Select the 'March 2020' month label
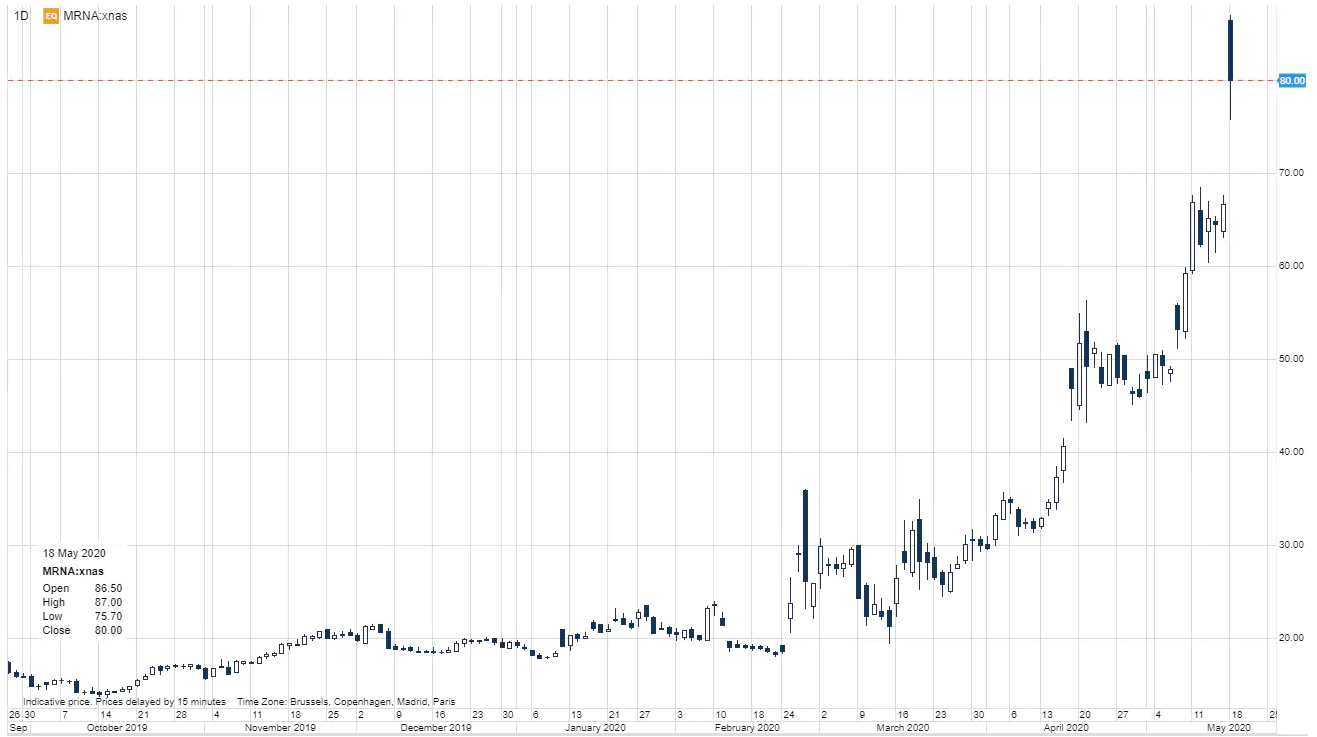The width and height of the screenshot is (1317, 737). (x=903, y=728)
